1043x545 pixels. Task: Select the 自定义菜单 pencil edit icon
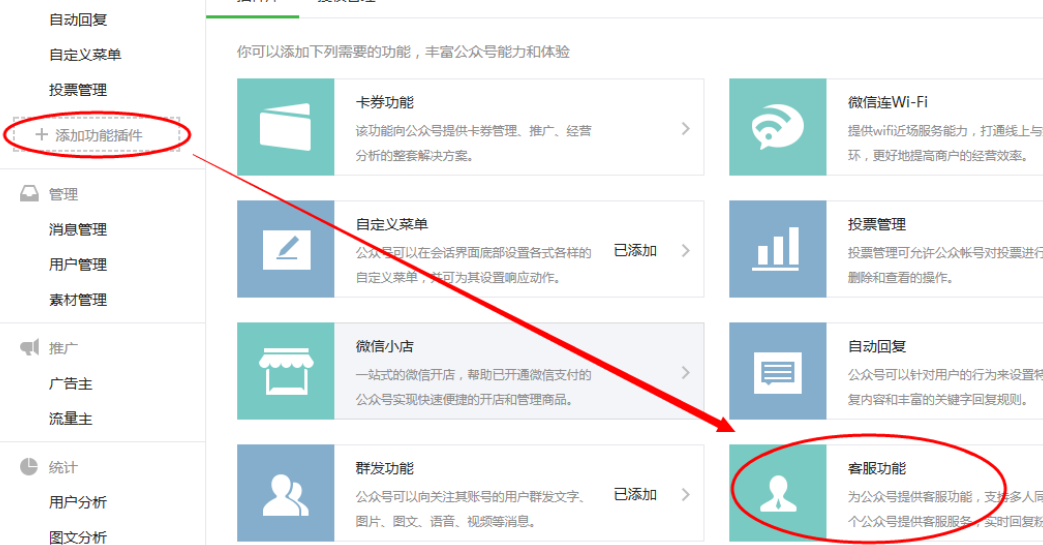point(287,250)
